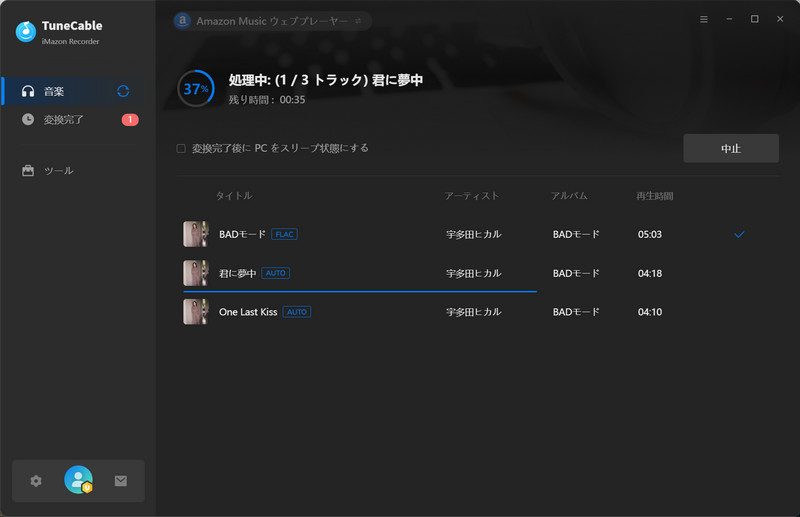Click the clock icon beside 変換完了
Screen dimensions: 800x517
(x=28, y=119)
